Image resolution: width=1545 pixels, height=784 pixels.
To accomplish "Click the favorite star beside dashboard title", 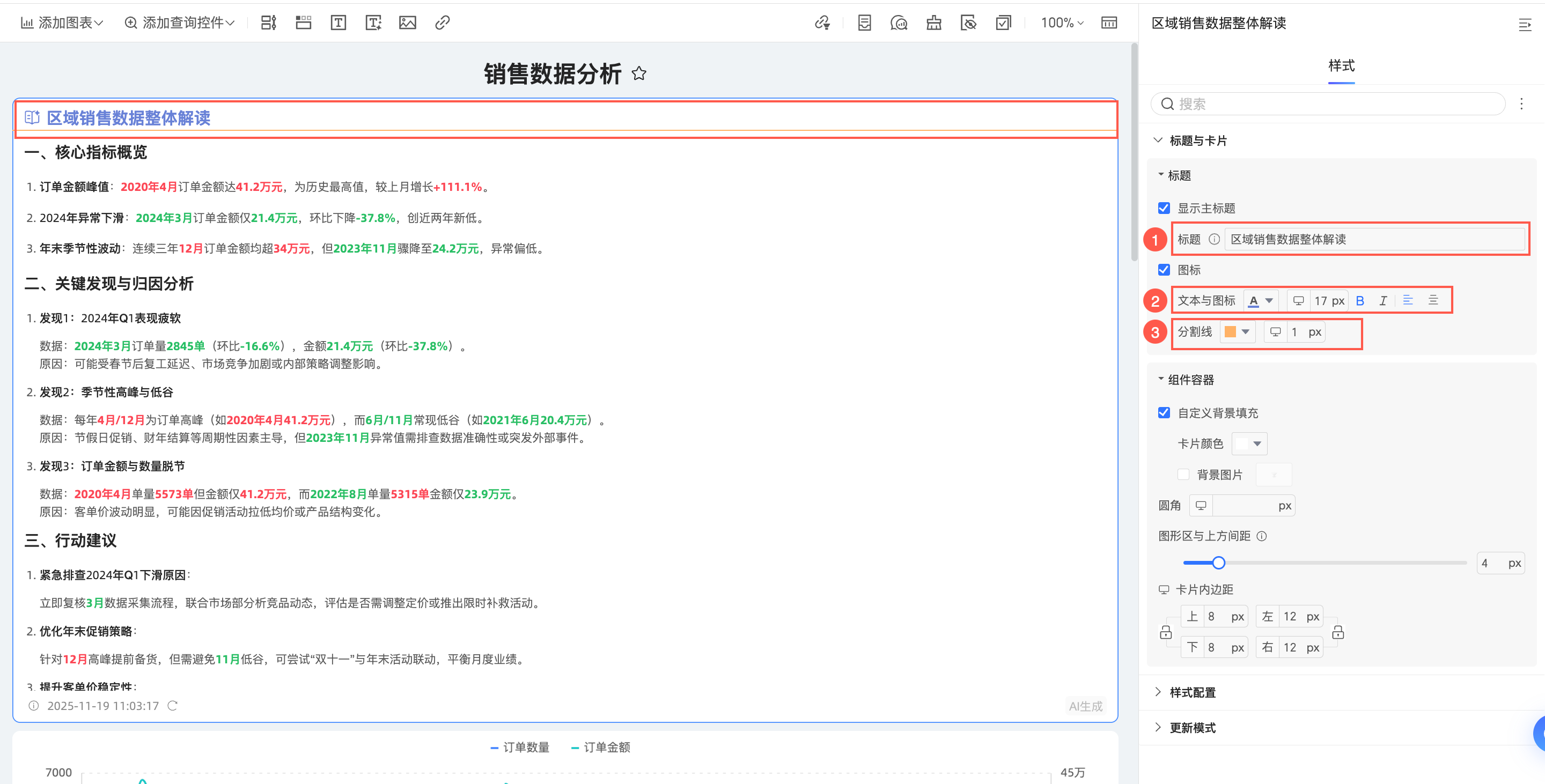I will coord(639,73).
